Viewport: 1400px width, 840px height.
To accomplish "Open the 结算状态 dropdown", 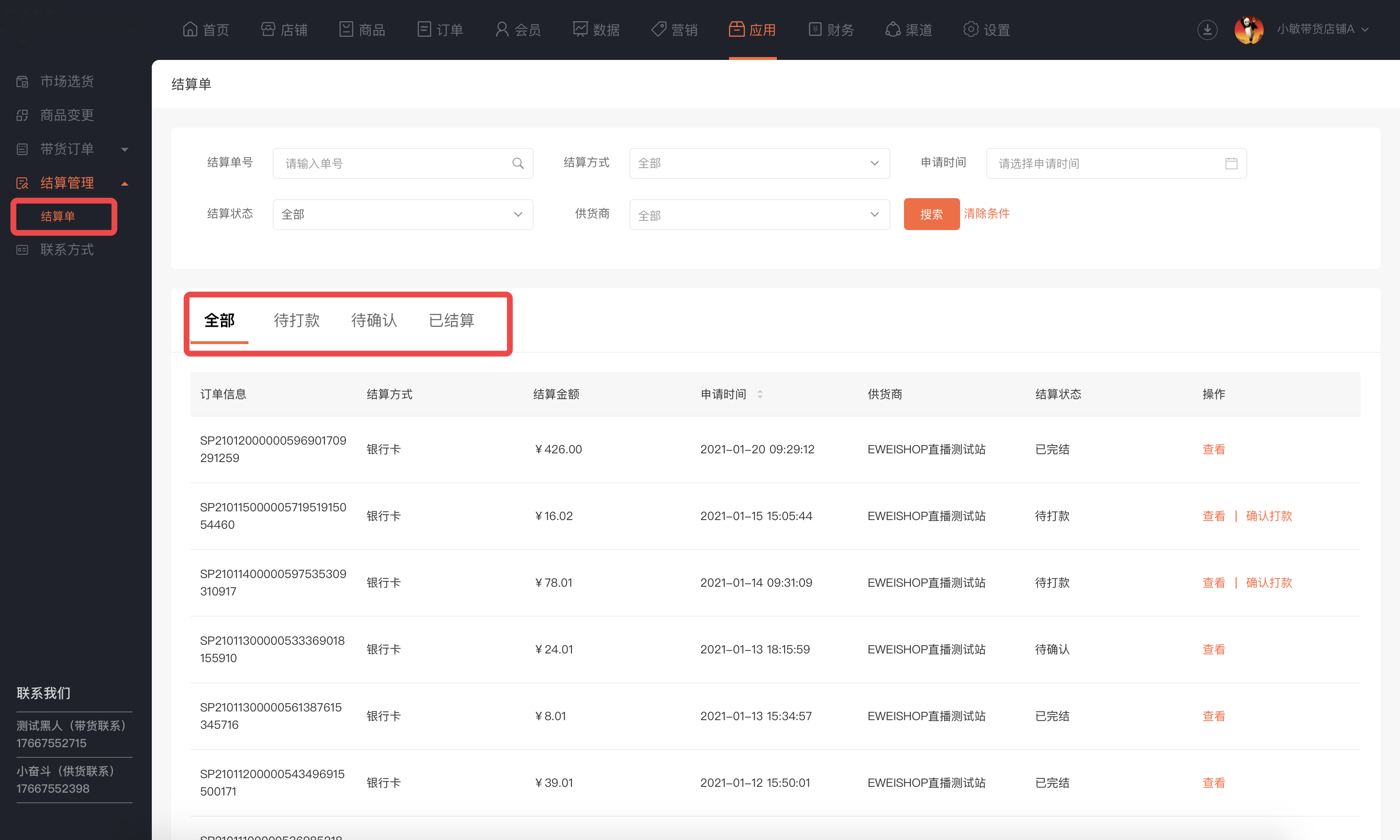I will [402, 215].
